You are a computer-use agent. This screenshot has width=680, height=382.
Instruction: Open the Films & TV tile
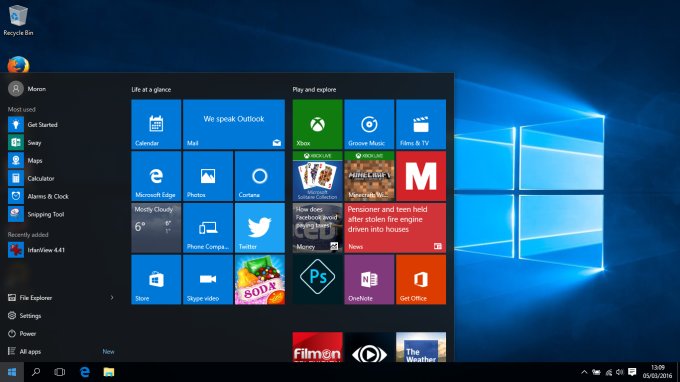click(421, 124)
